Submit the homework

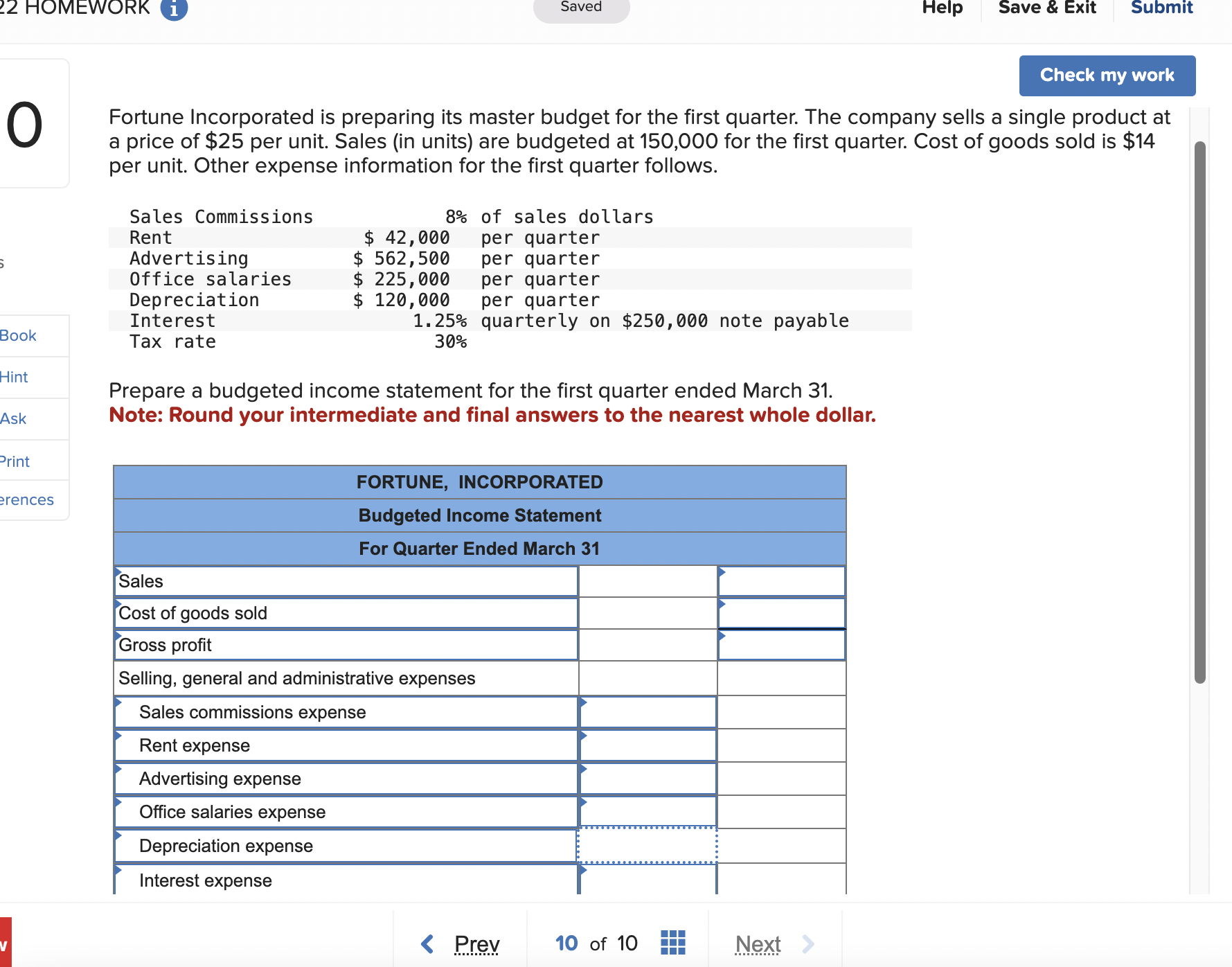point(1161,8)
